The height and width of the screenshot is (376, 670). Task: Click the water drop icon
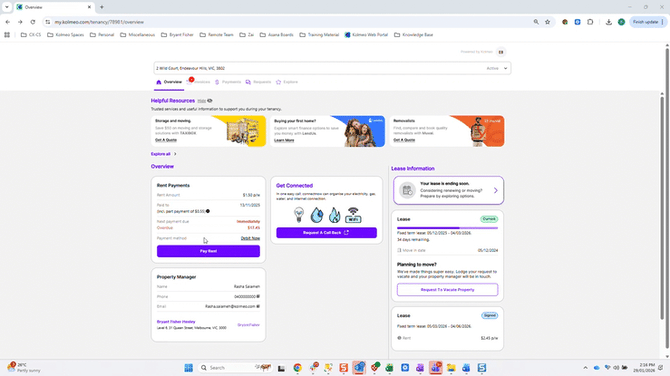317,215
